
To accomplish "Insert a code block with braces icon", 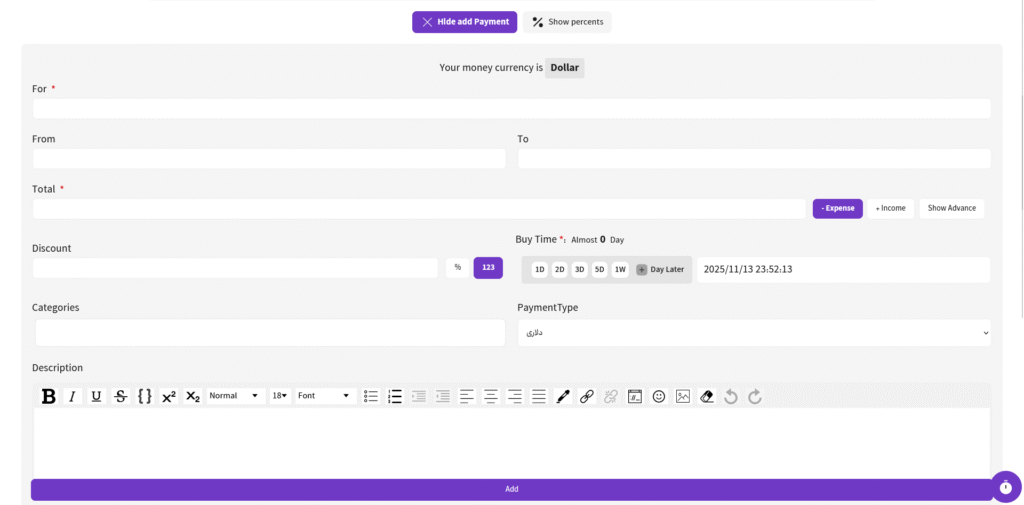I will point(145,396).
